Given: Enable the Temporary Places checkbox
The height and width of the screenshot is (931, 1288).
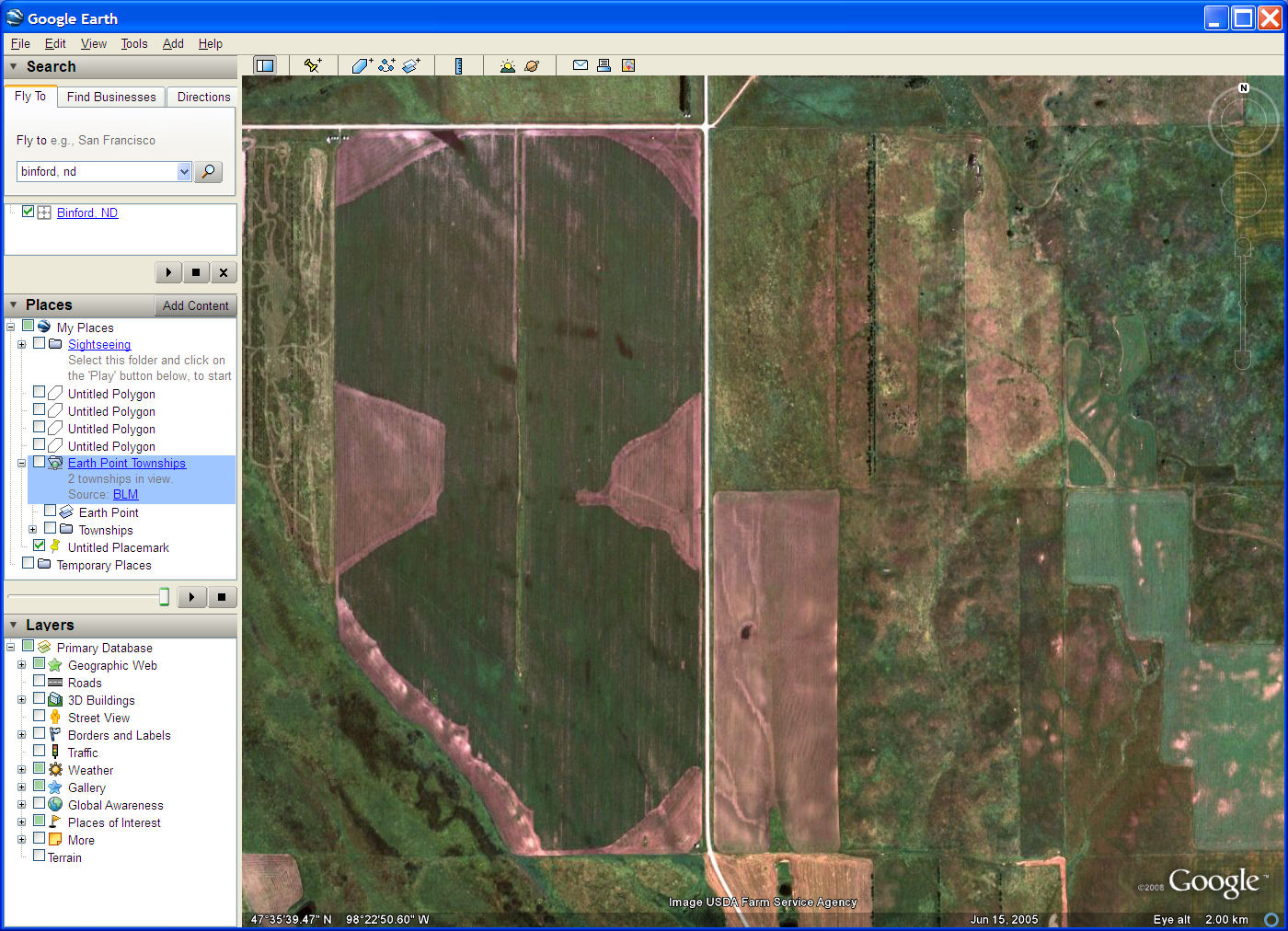Looking at the screenshot, I should pos(29,563).
